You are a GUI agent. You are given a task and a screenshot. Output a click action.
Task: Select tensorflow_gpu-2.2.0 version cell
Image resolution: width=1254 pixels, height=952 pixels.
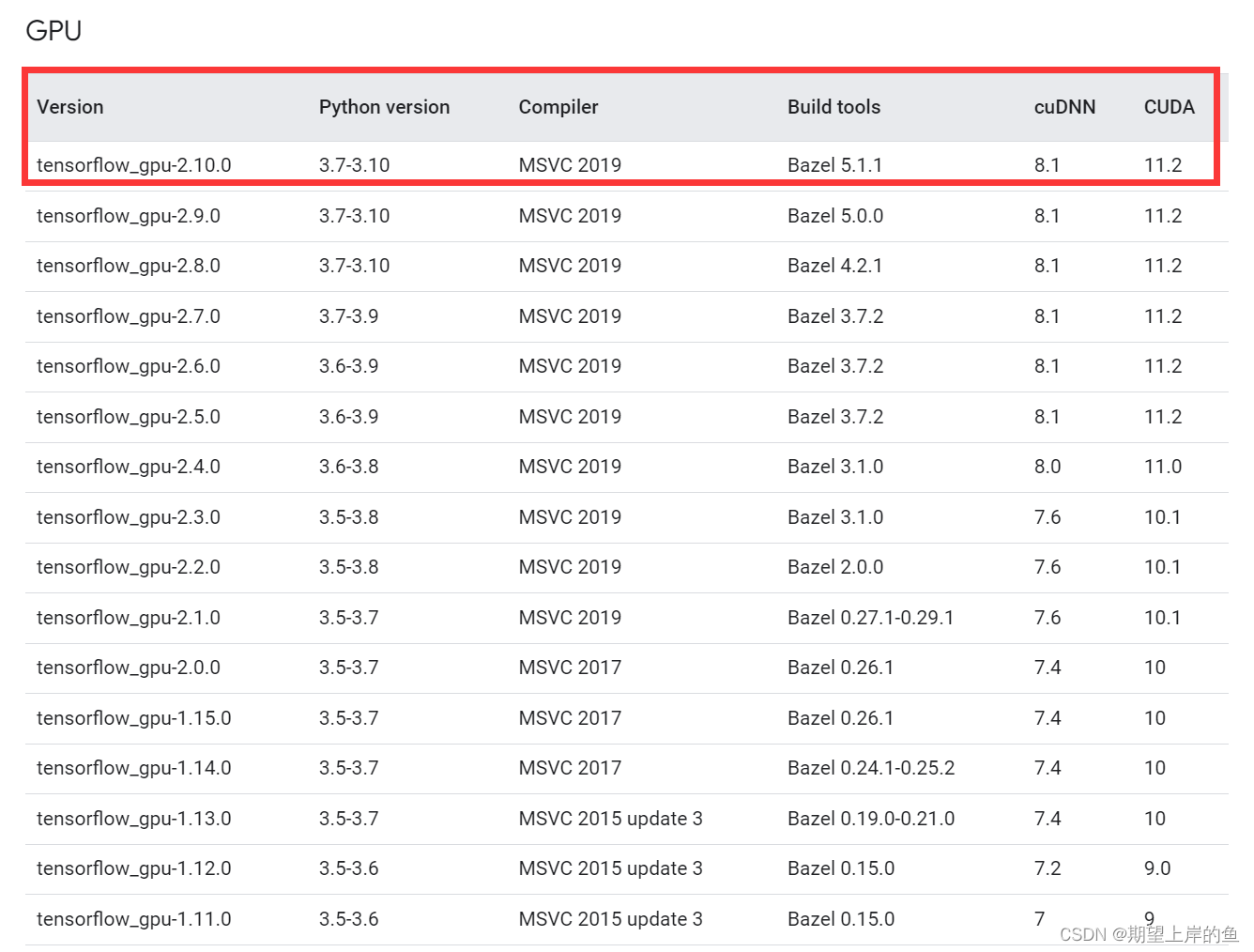click(129, 567)
